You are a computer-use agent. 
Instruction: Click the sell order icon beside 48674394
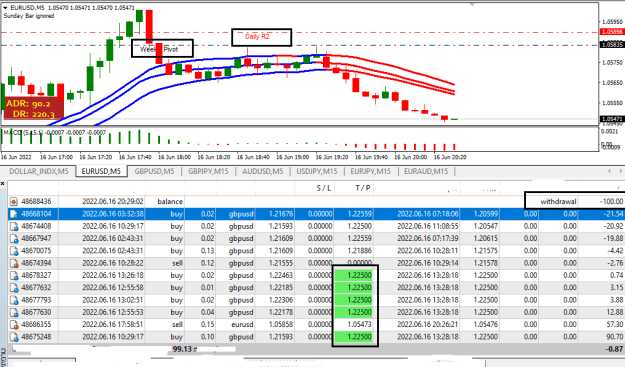click(x=14, y=263)
